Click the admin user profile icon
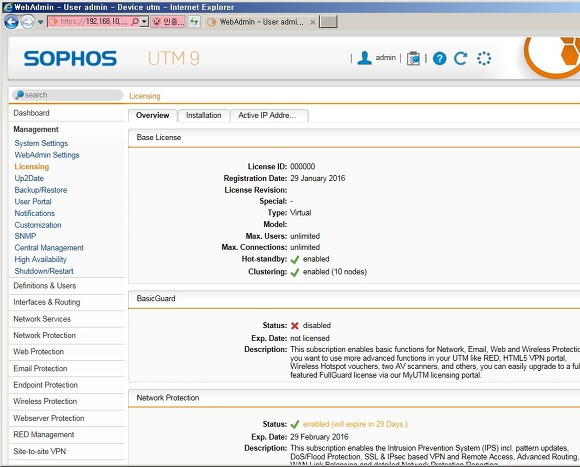 pos(364,58)
